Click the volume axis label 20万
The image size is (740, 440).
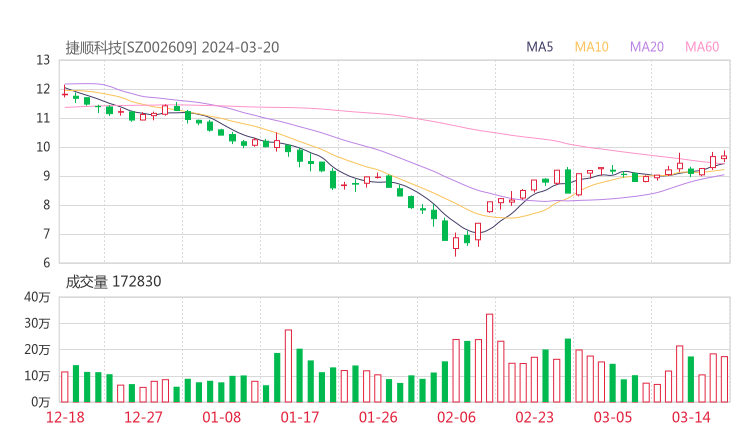click(x=37, y=350)
